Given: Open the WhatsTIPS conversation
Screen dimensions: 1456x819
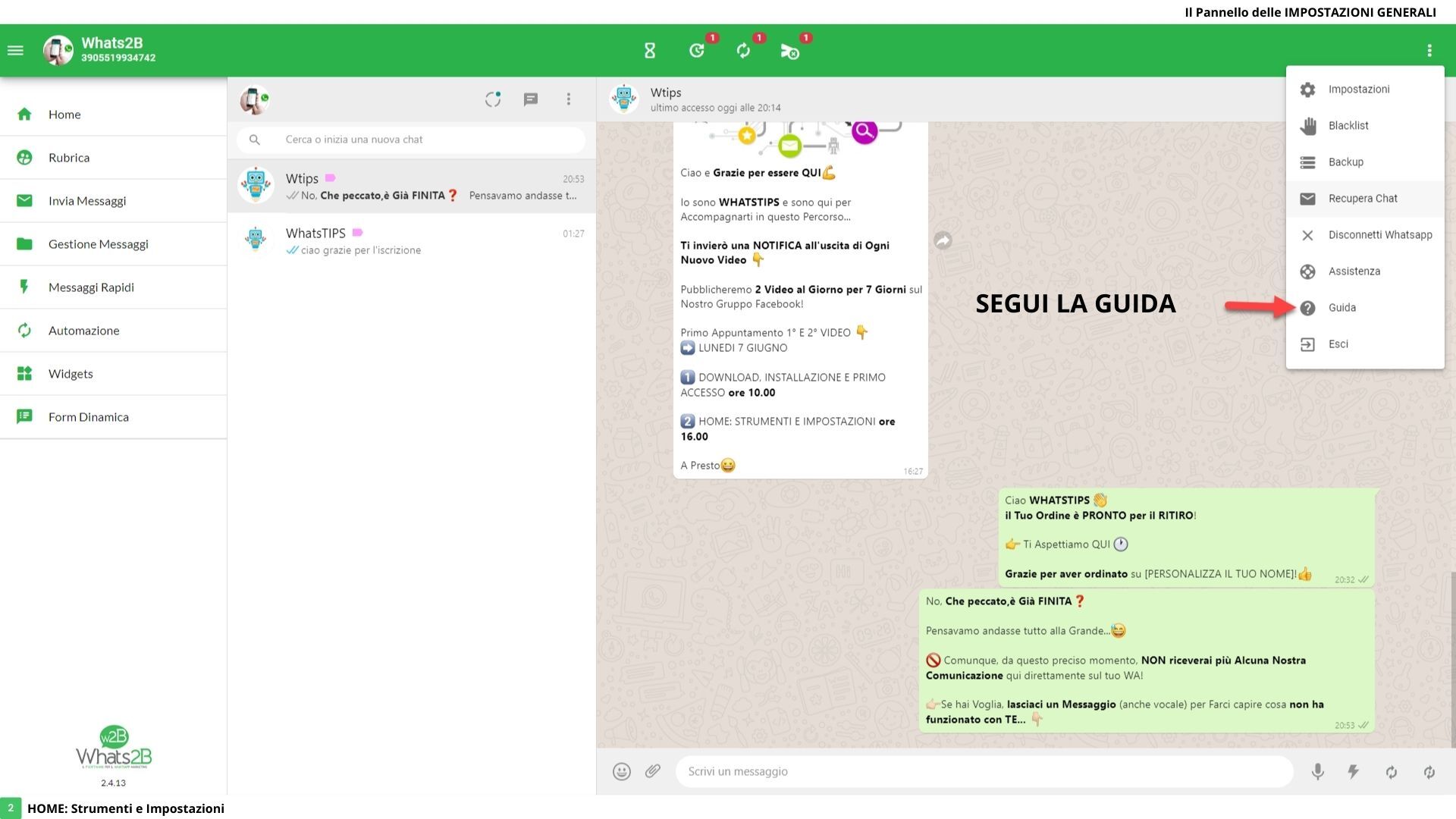Looking at the screenshot, I should 412,240.
